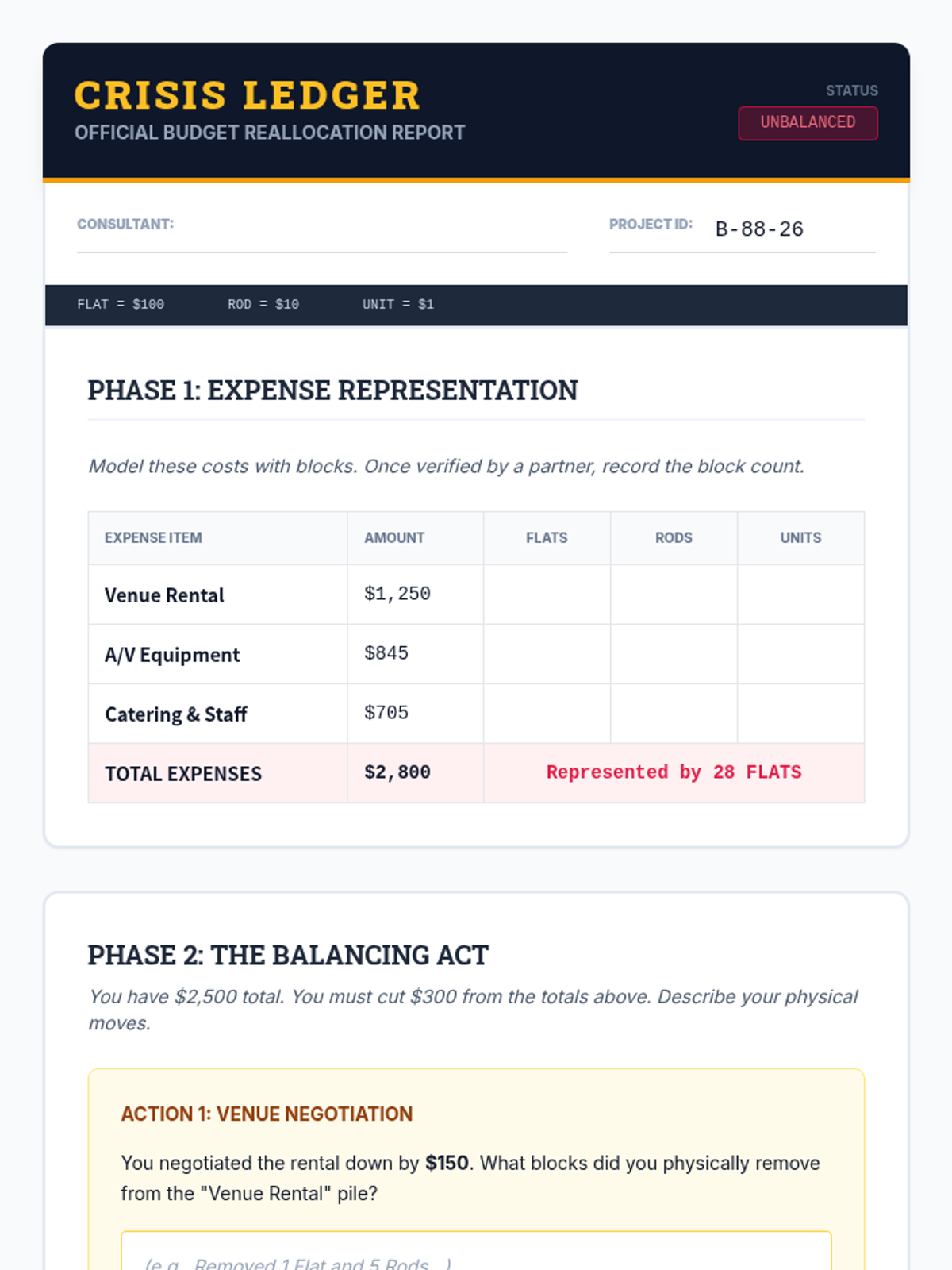The height and width of the screenshot is (1270, 952).
Task: Click the Consultant name input field
Action: click(x=370, y=229)
